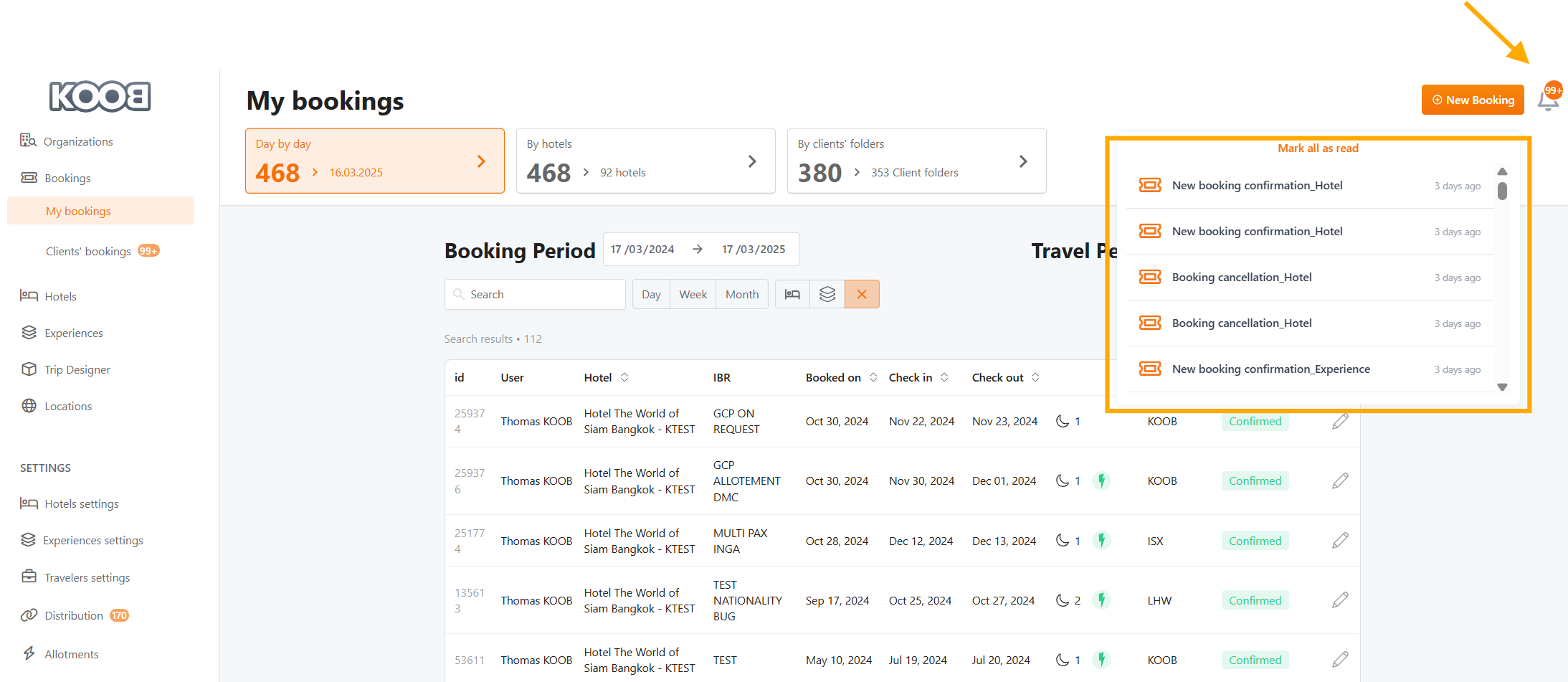1568x682 pixels.
Task: Switch view to Month
Action: 741,294
